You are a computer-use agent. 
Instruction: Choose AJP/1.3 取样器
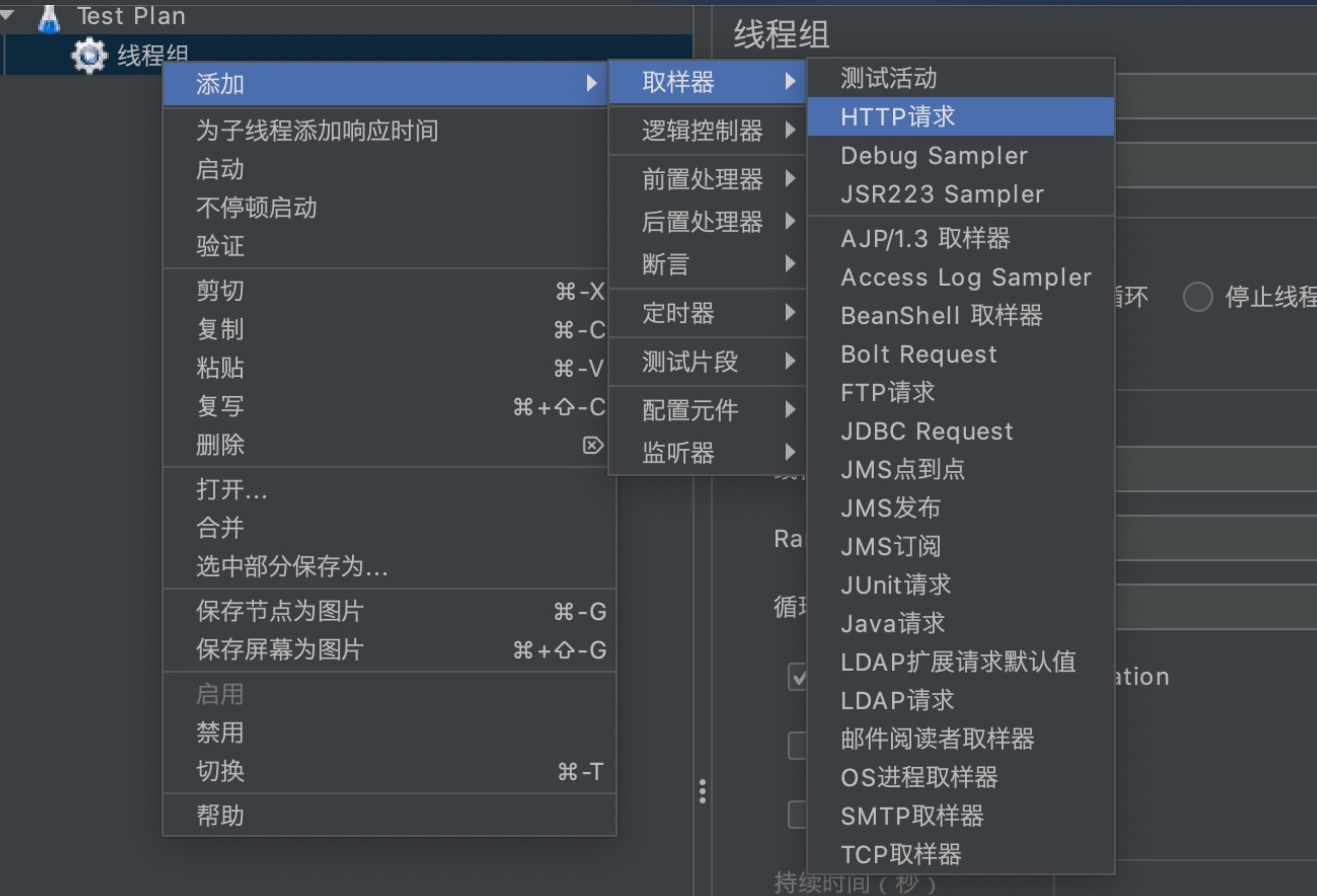click(961, 238)
